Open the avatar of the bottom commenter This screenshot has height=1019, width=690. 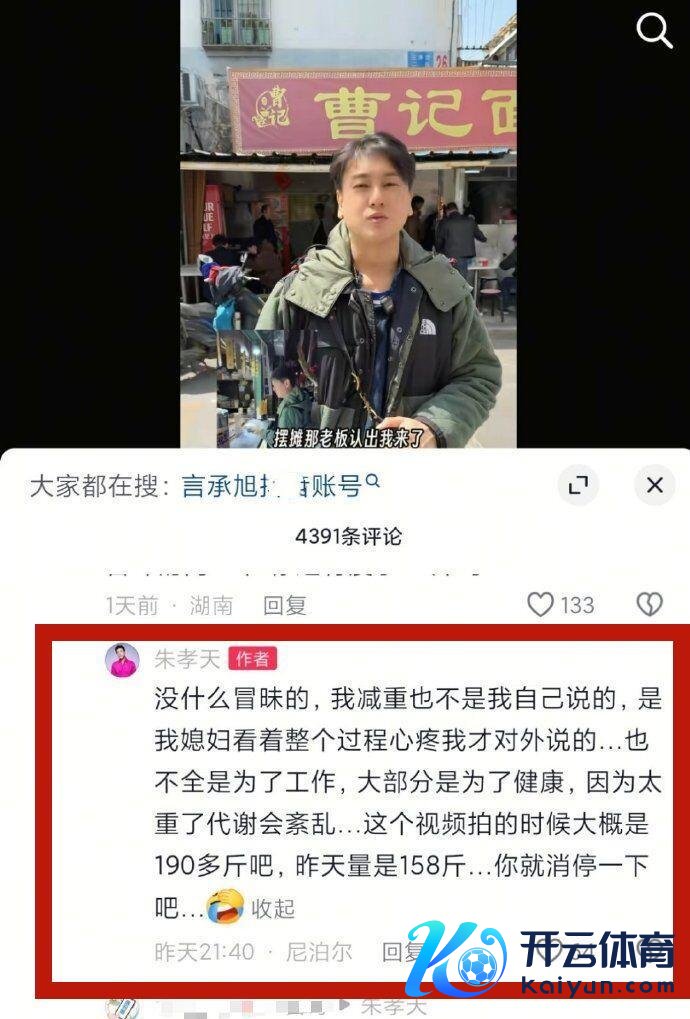122,1009
